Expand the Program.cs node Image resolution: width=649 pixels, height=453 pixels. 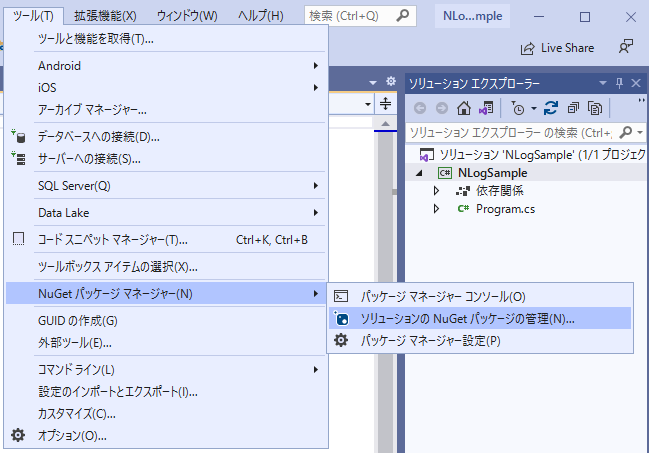coord(436,209)
